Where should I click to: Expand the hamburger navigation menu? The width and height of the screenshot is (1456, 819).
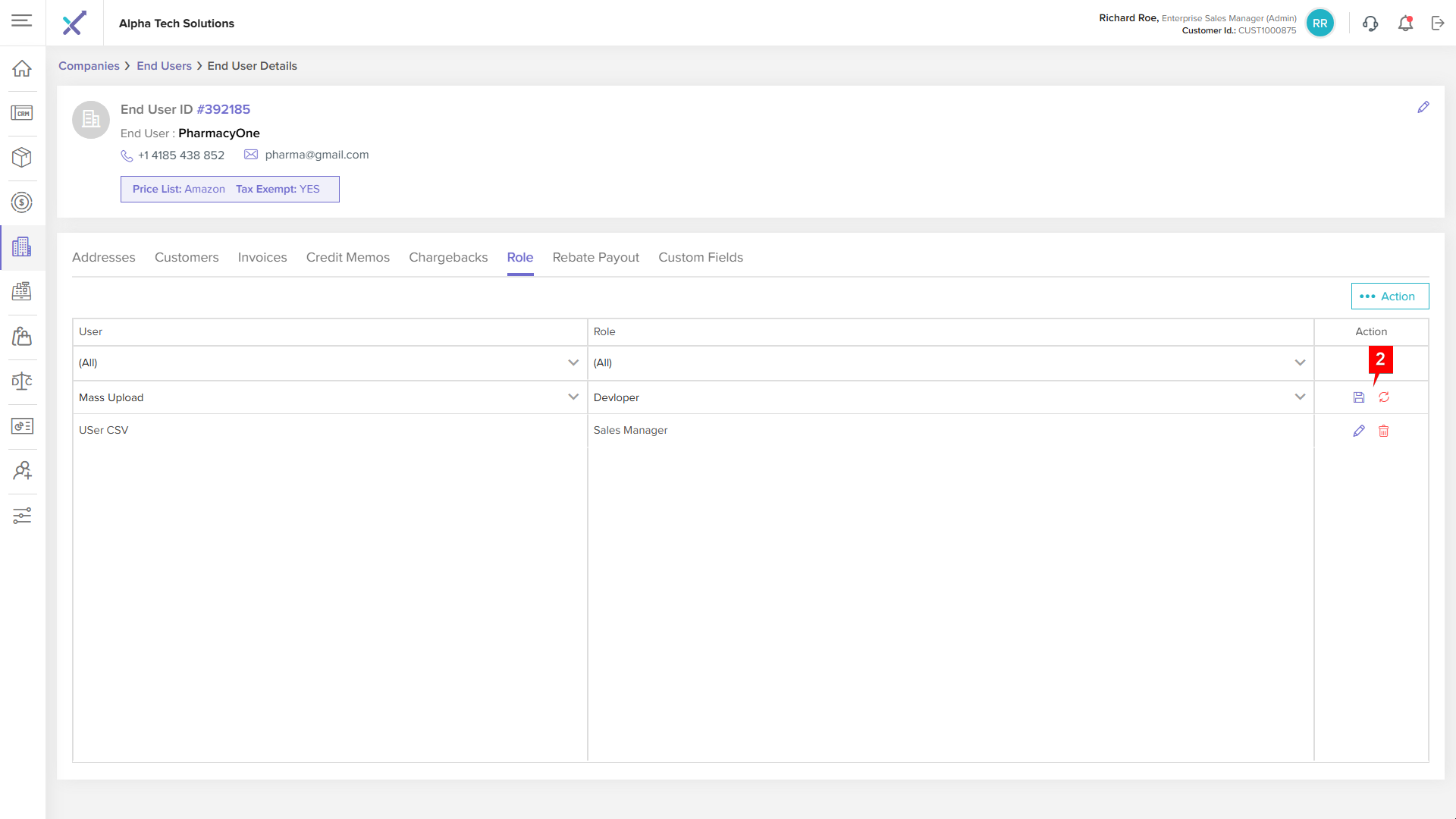tap(22, 21)
